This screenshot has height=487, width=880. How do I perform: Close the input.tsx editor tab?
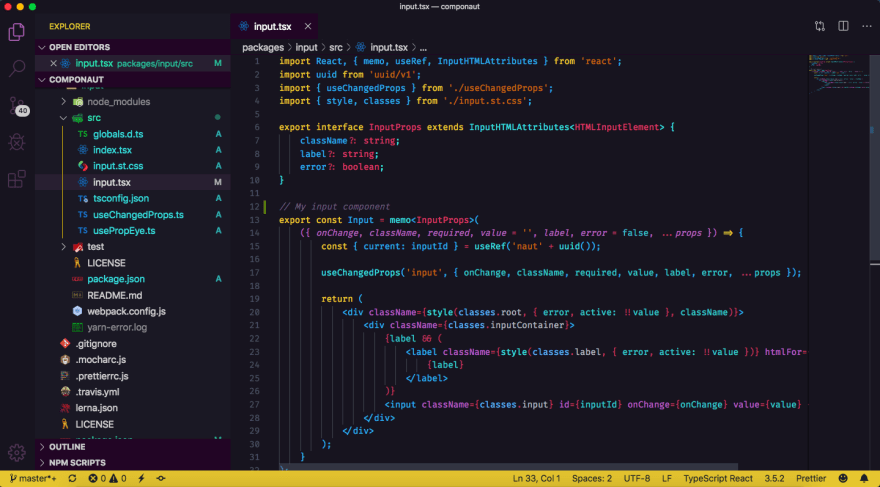pos(308,26)
